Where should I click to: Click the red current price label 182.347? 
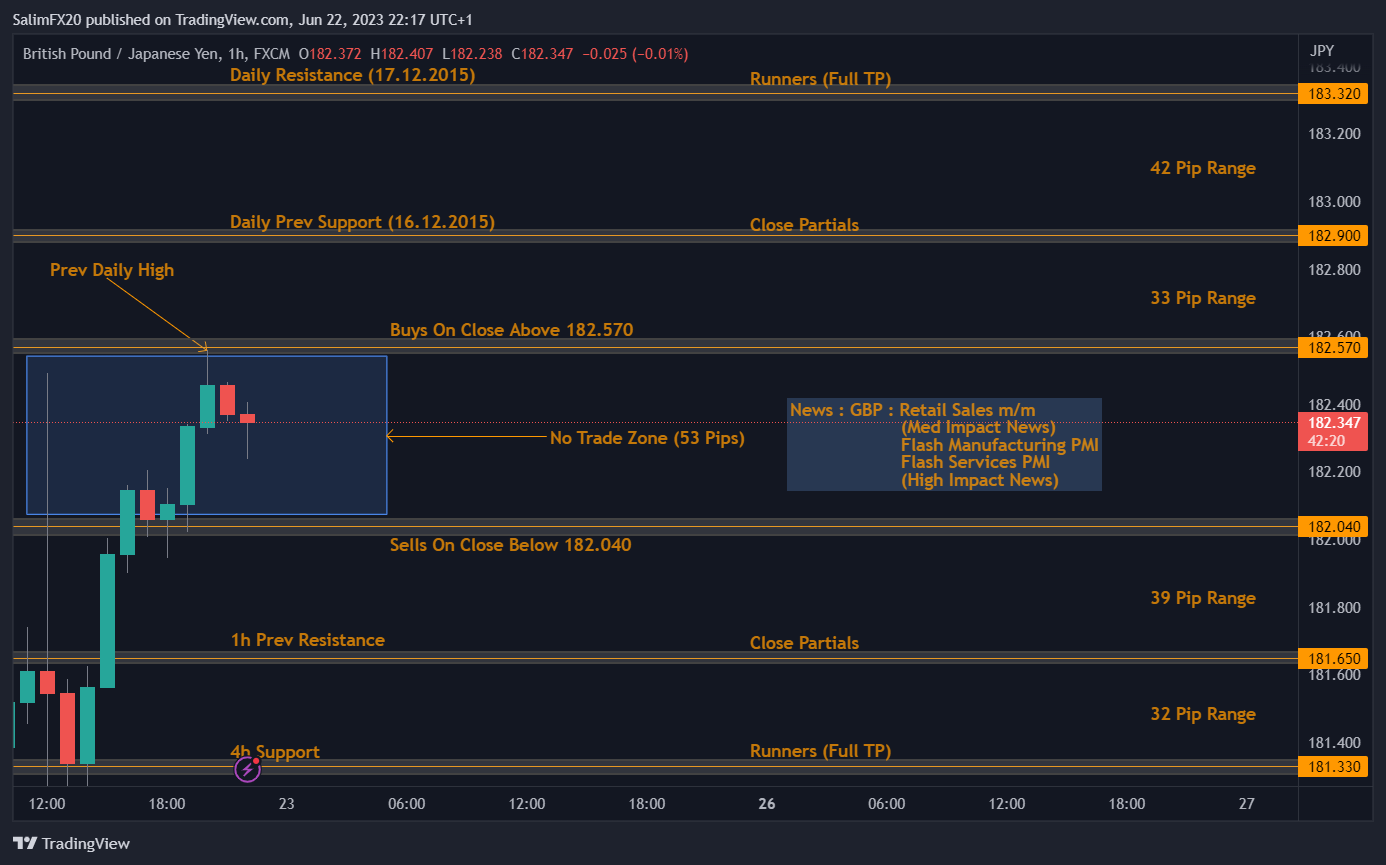coord(1331,424)
